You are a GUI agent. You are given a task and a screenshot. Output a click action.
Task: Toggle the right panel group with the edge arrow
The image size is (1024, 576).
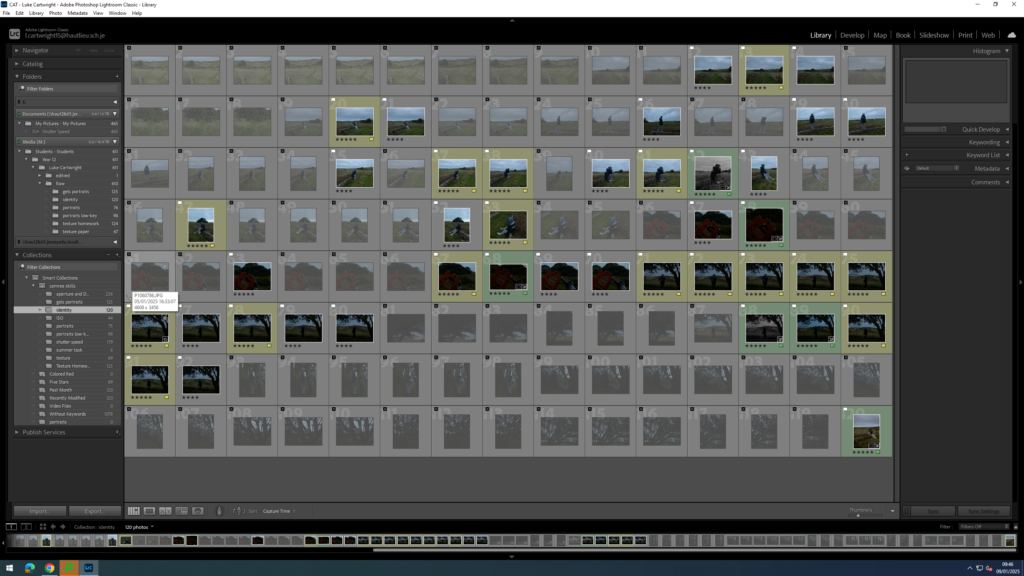[1021, 282]
